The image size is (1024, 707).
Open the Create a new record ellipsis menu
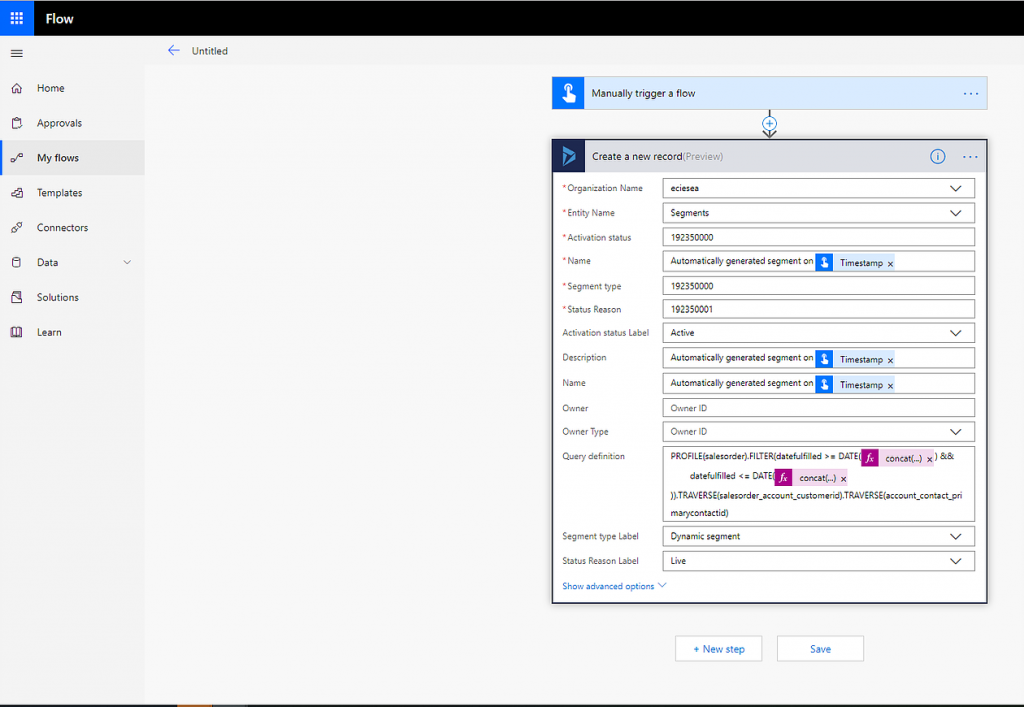click(970, 157)
